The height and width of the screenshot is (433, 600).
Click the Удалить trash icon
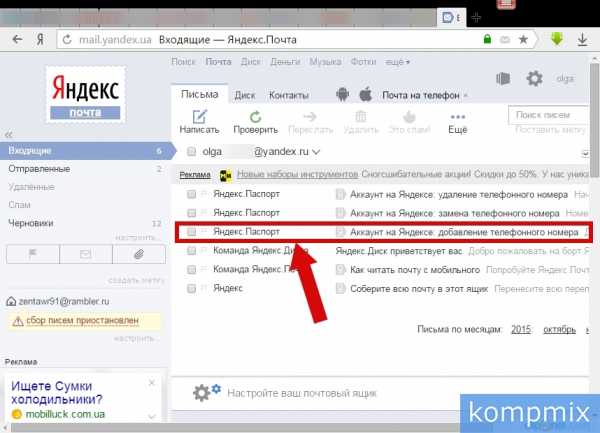(x=360, y=117)
